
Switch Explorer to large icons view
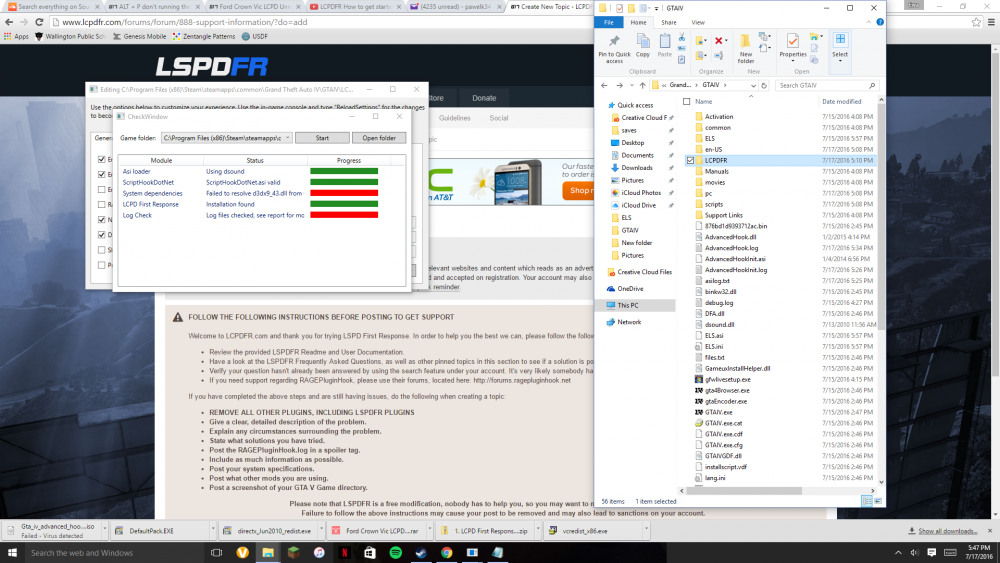[878, 501]
